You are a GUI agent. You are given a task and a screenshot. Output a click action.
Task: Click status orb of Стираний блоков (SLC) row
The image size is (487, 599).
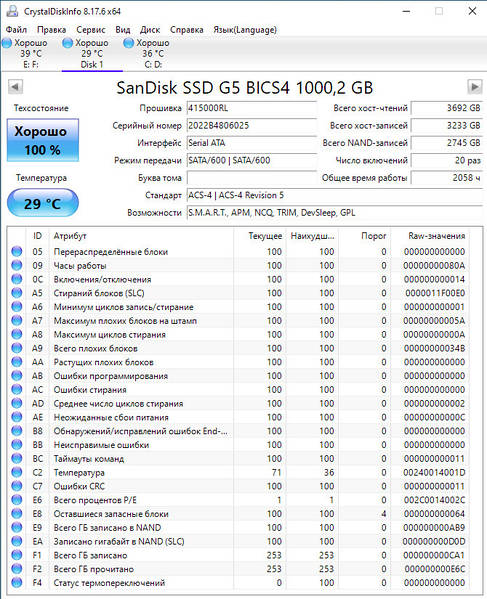point(17,293)
